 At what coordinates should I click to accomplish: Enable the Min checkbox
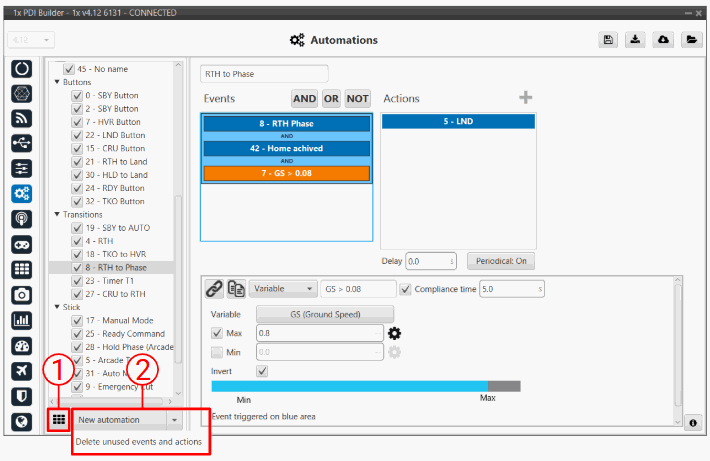219,351
